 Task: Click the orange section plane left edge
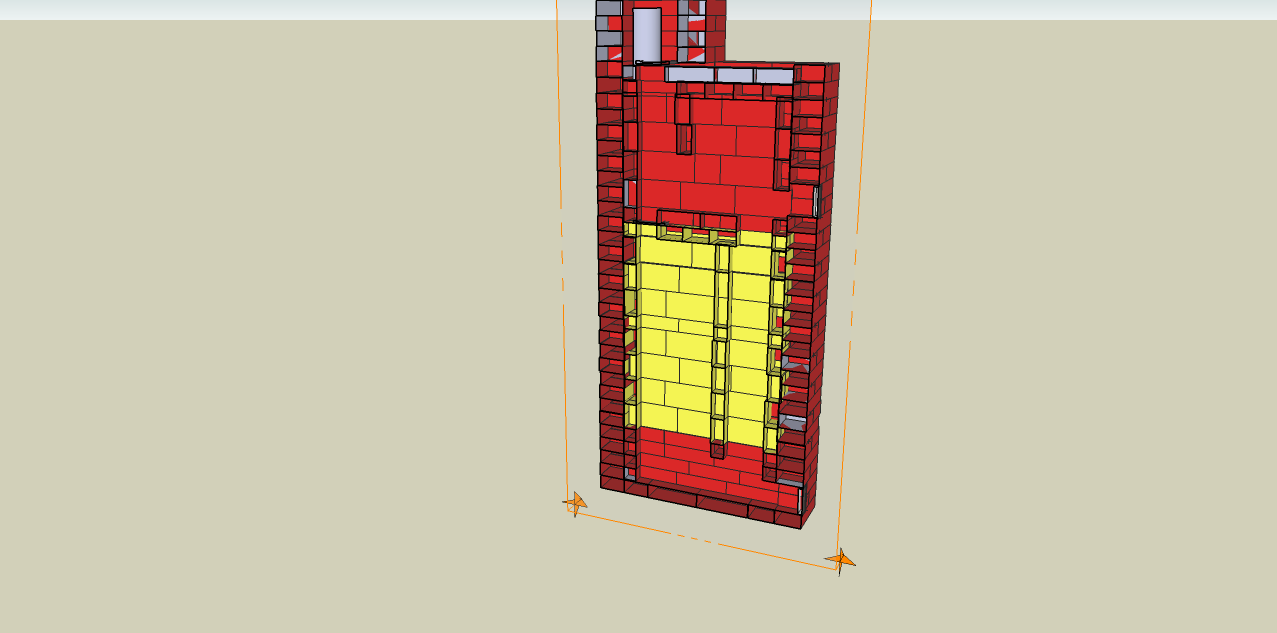click(561, 250)
